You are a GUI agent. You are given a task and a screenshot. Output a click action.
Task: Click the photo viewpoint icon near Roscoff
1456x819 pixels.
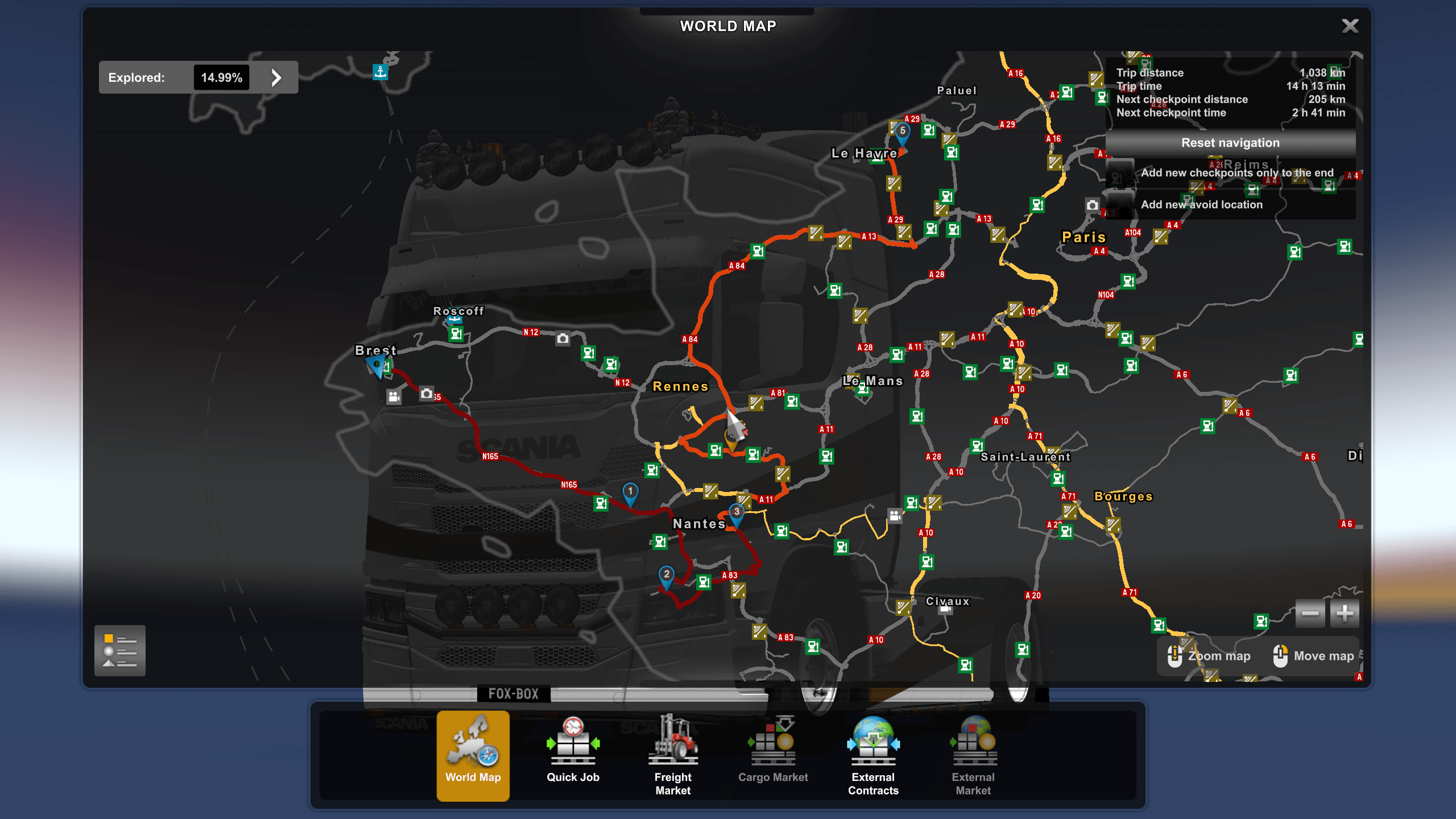(x=562, y=339)
